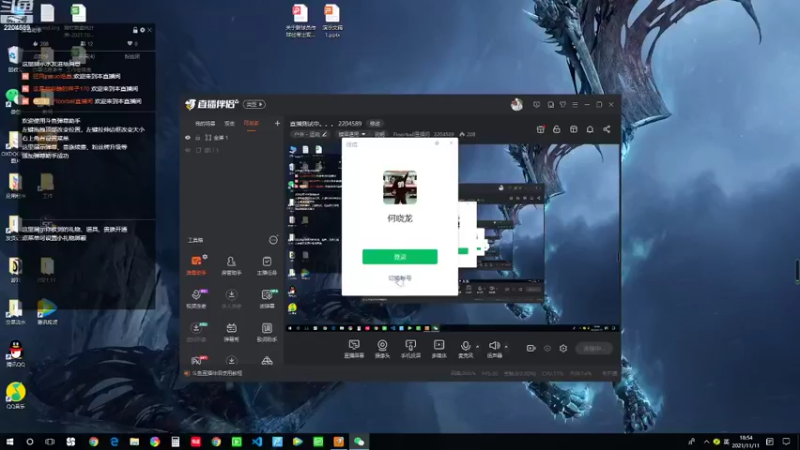
Task: Add a new scene with the plus icon
Action: click(x=277, y=123)
